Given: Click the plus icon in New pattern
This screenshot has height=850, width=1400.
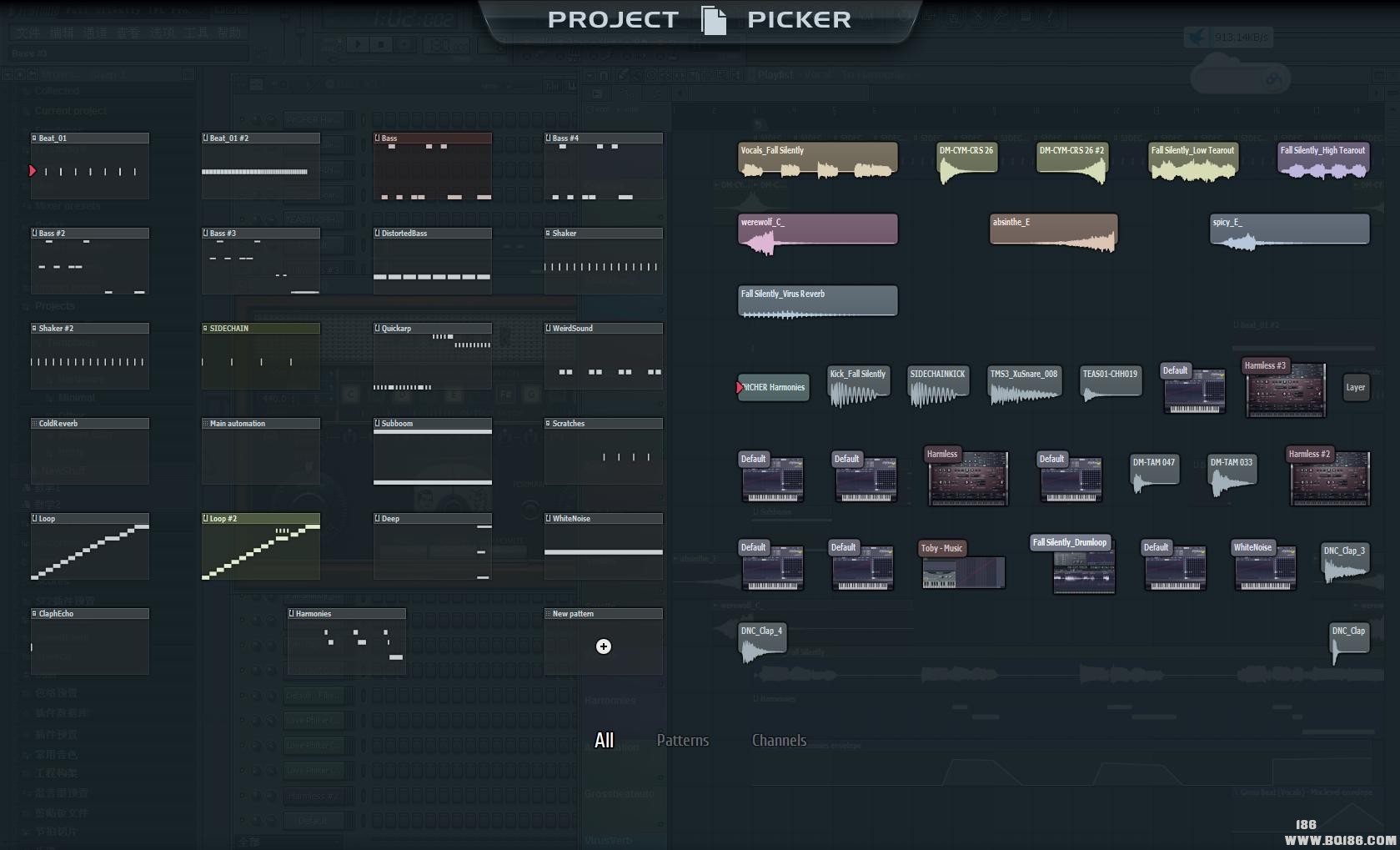Looking at the screenshot, I should 604,646.
